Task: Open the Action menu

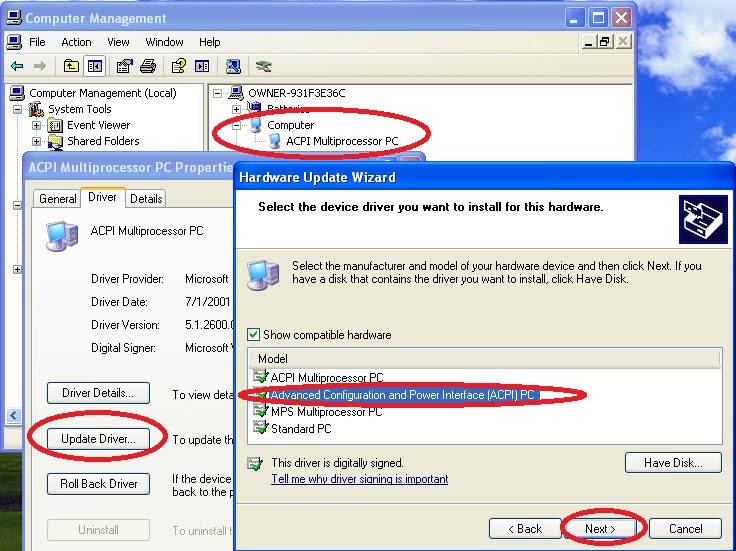Action: pos(76,42)
